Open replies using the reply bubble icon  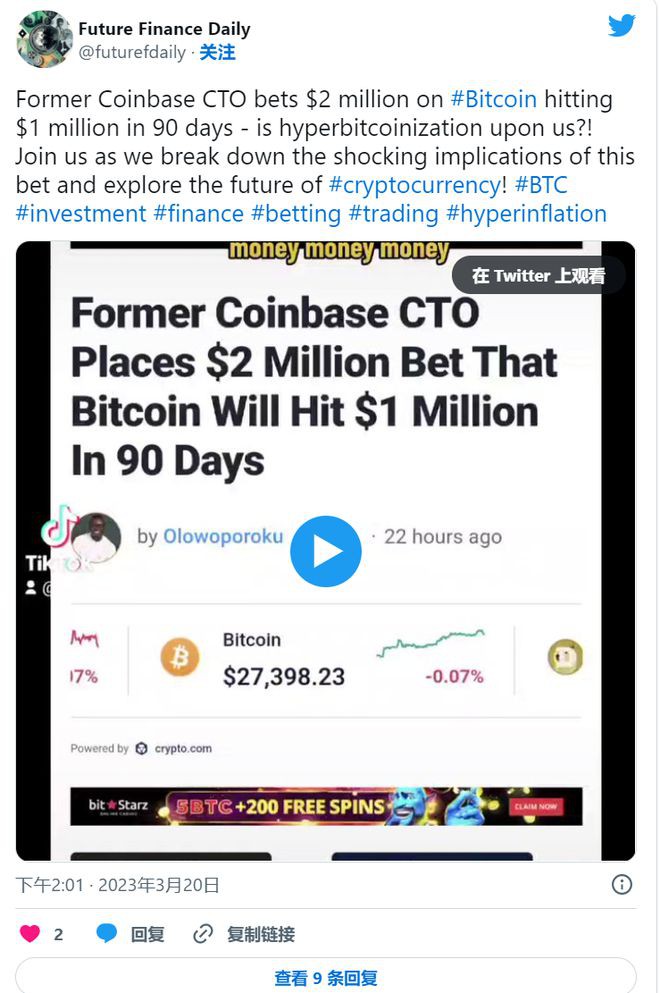[x=109, y=931]
